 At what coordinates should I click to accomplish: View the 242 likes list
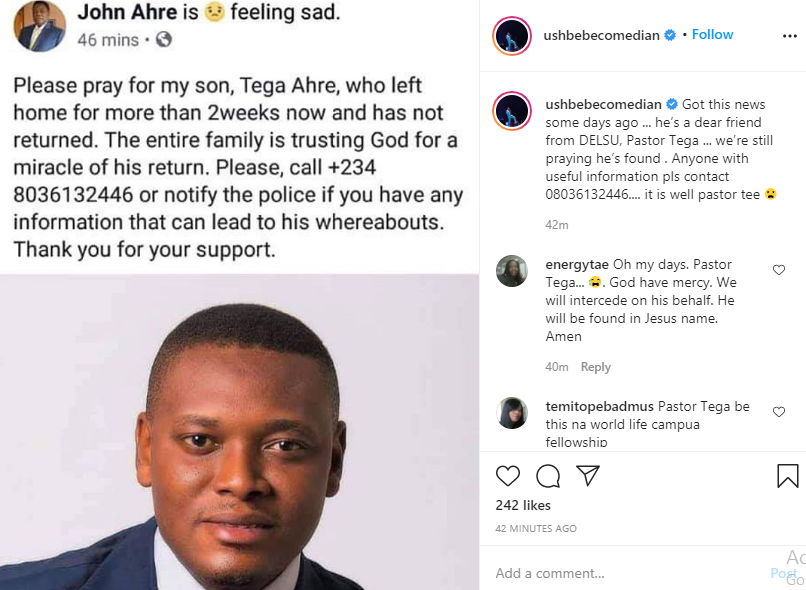tap(523, 505)
